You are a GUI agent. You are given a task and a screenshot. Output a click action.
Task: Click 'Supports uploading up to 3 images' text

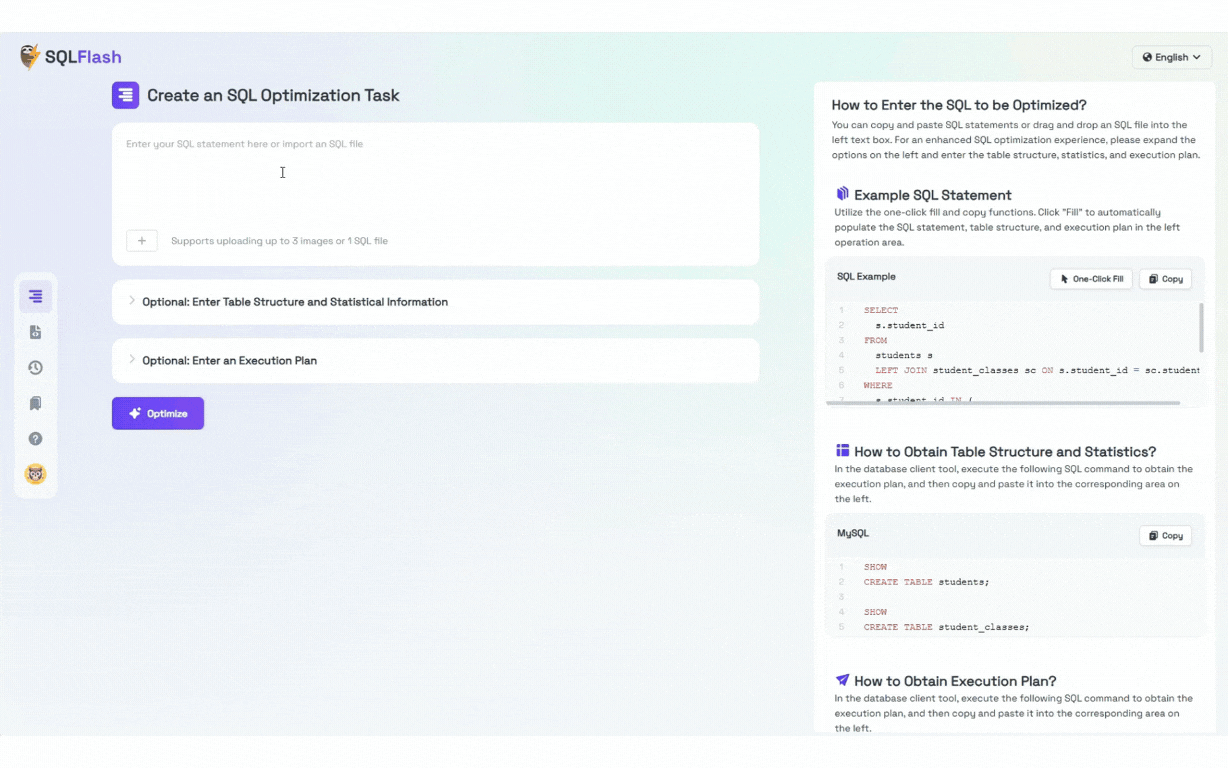(x=279, y=241)
